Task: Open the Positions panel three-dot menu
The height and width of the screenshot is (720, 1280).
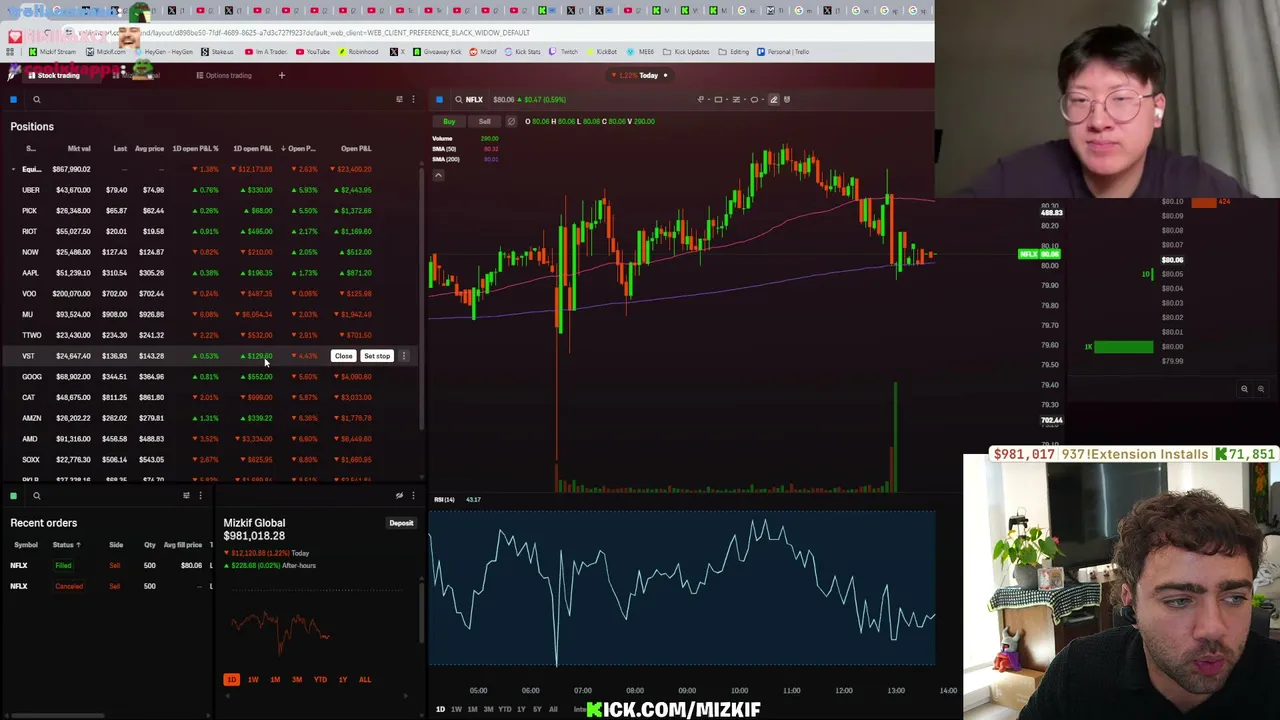Action: click(x=413, y=99)
